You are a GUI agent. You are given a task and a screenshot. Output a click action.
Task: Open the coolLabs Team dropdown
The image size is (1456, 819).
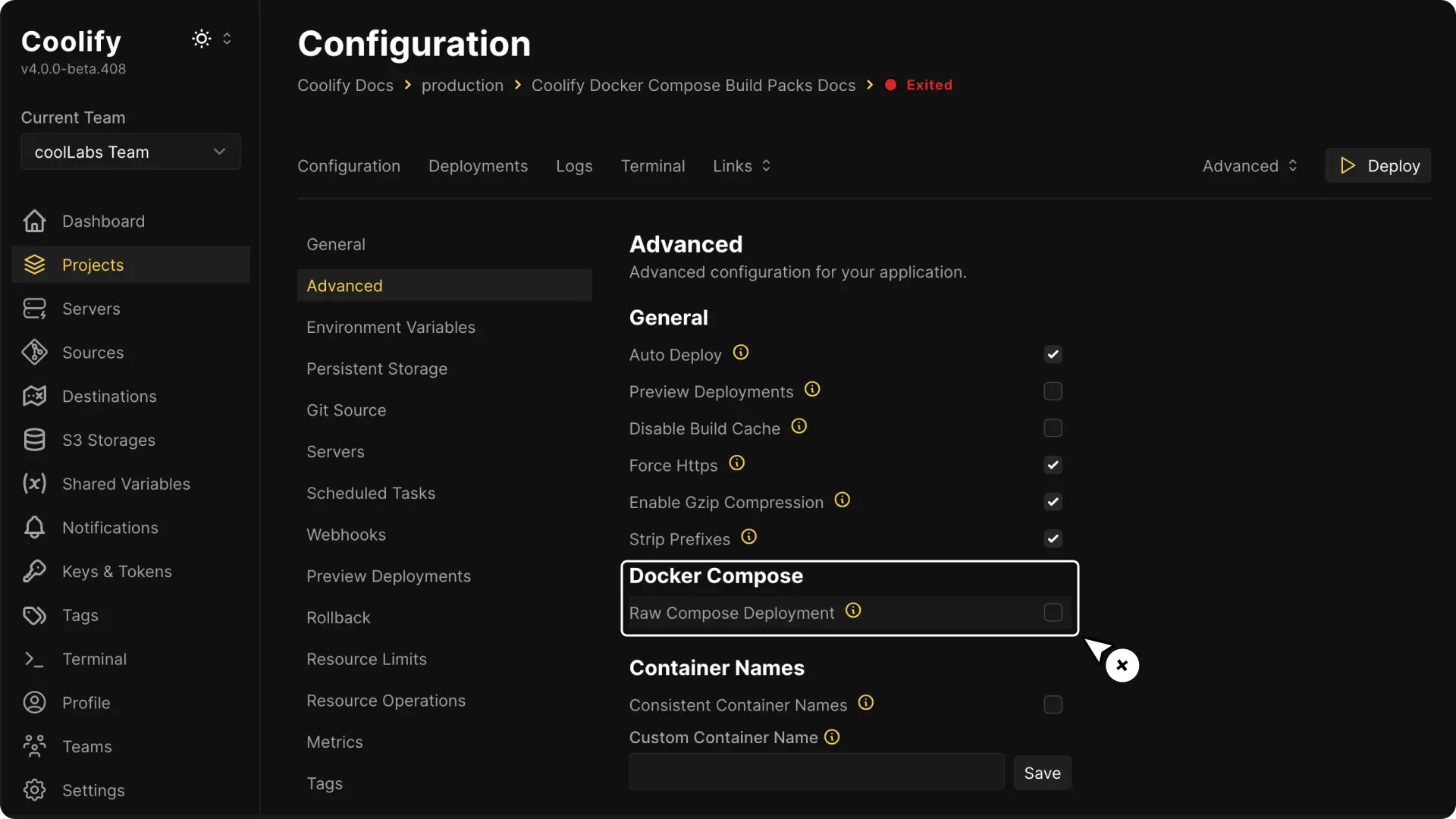pyautogui.click(x=130, y=152)
